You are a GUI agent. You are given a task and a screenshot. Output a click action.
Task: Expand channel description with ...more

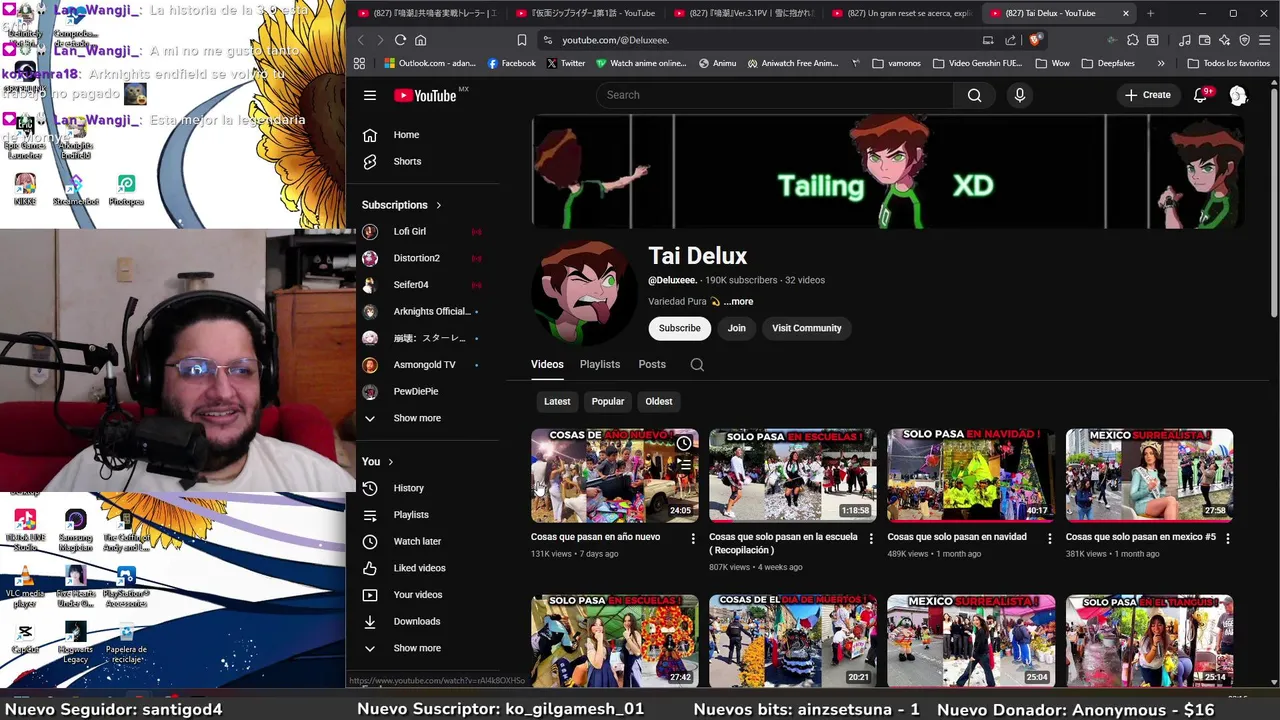[738, 302]
